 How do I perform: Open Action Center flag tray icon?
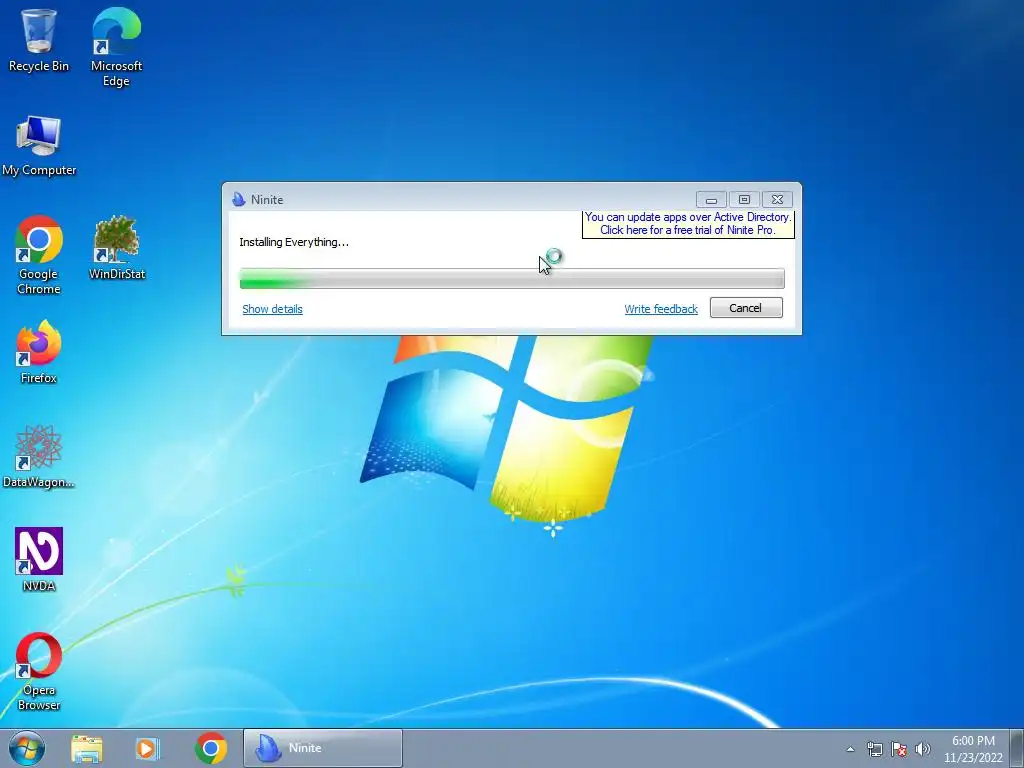(899, 749)
